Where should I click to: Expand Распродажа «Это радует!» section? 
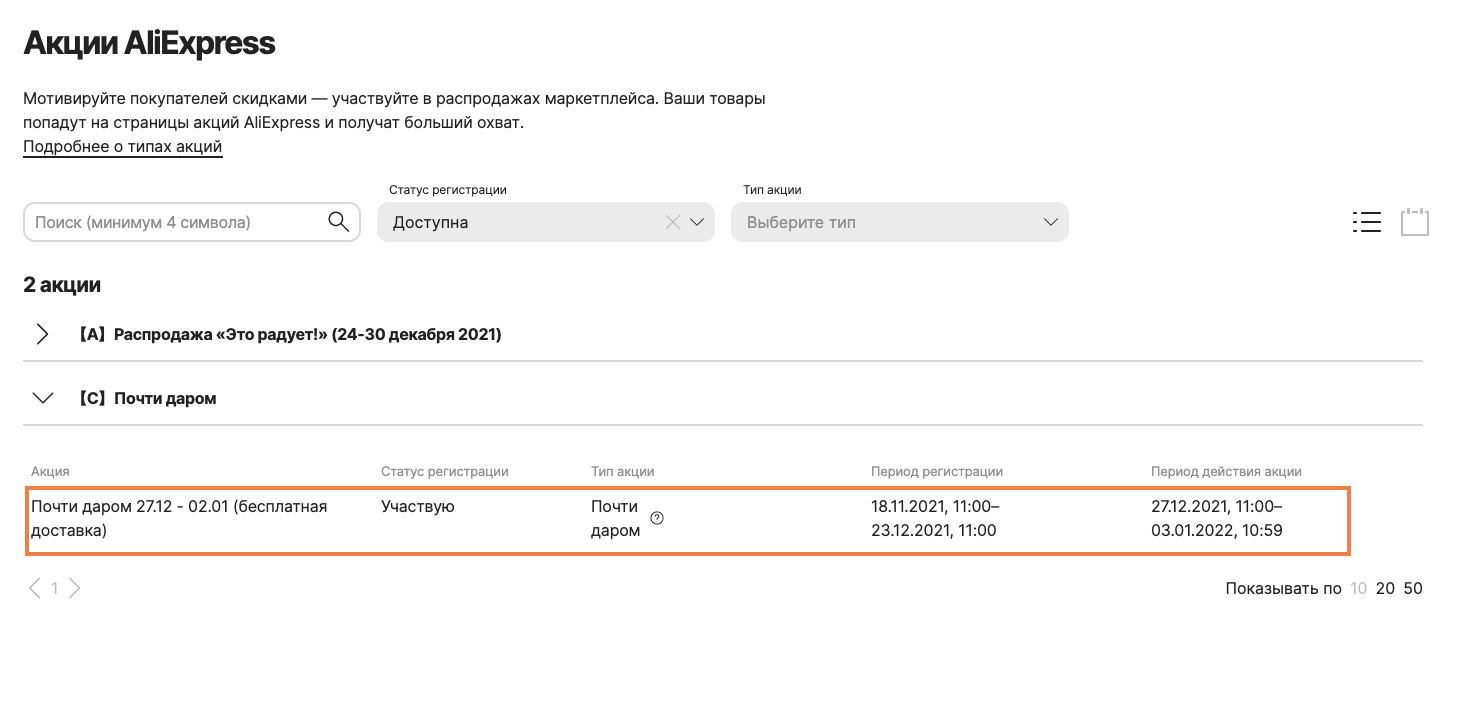42,334
